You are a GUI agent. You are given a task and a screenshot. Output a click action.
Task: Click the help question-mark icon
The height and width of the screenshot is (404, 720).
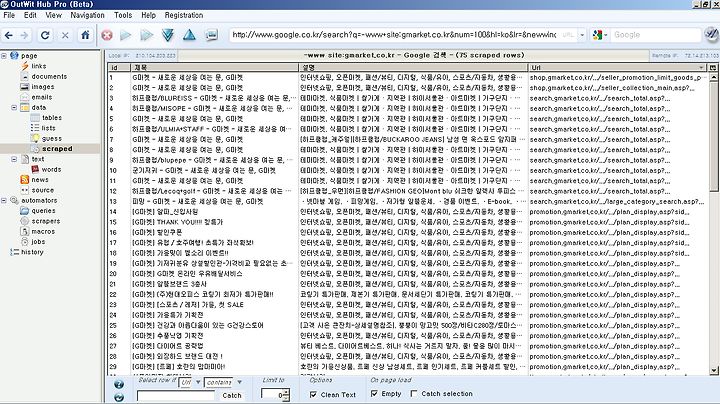pyautogui.click(x=118, y=385)
